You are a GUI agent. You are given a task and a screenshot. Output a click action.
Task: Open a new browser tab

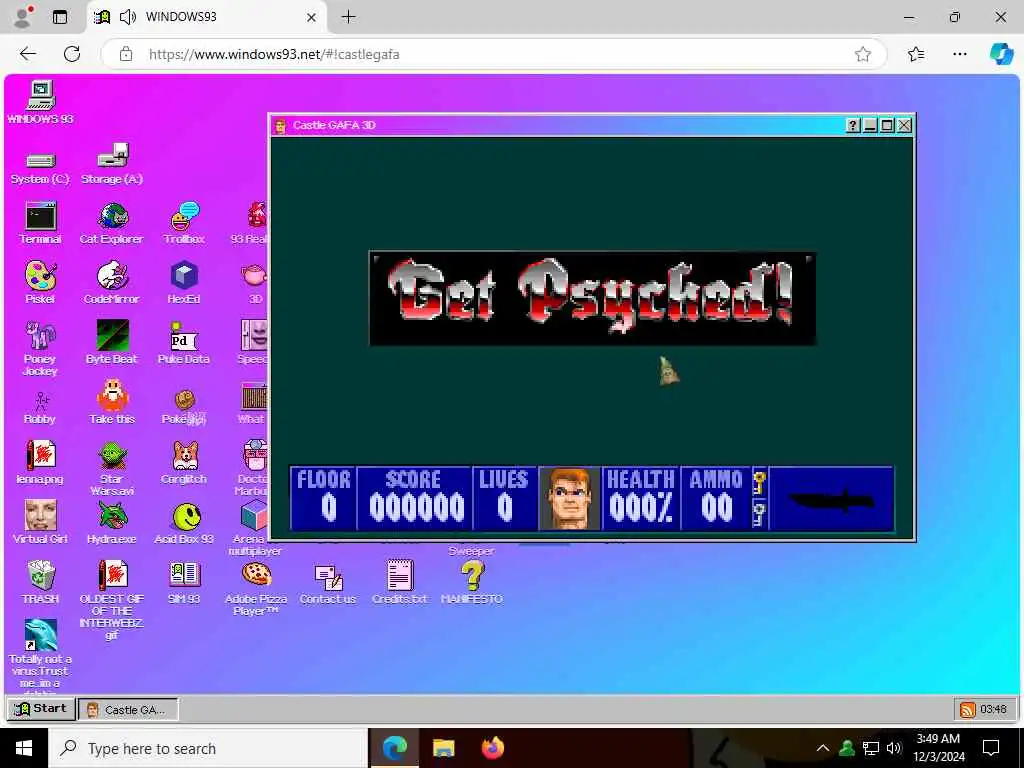[349, 17]
